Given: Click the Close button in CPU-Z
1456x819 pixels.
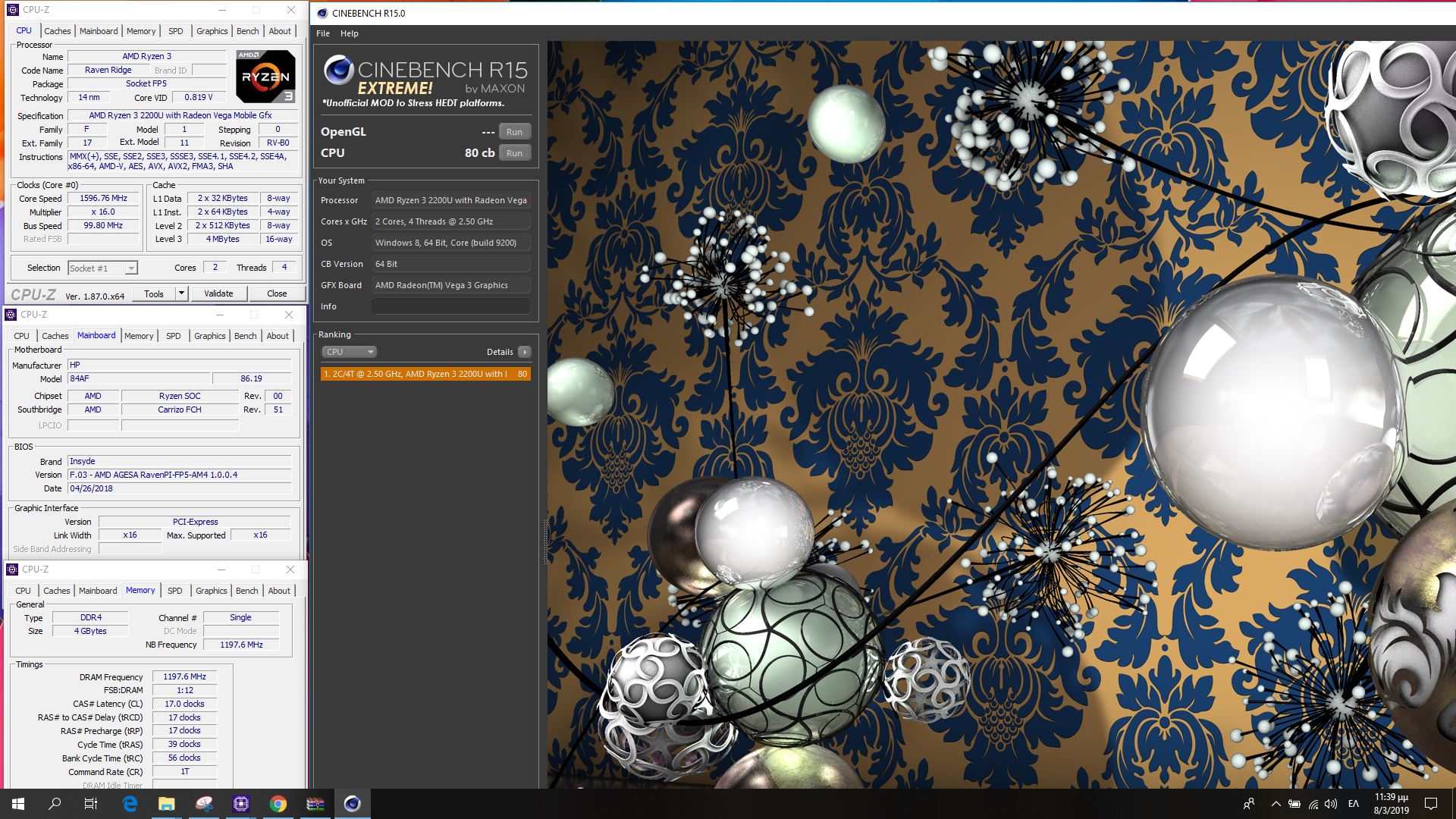Looking at the screenshot, I should click(277, 293).
